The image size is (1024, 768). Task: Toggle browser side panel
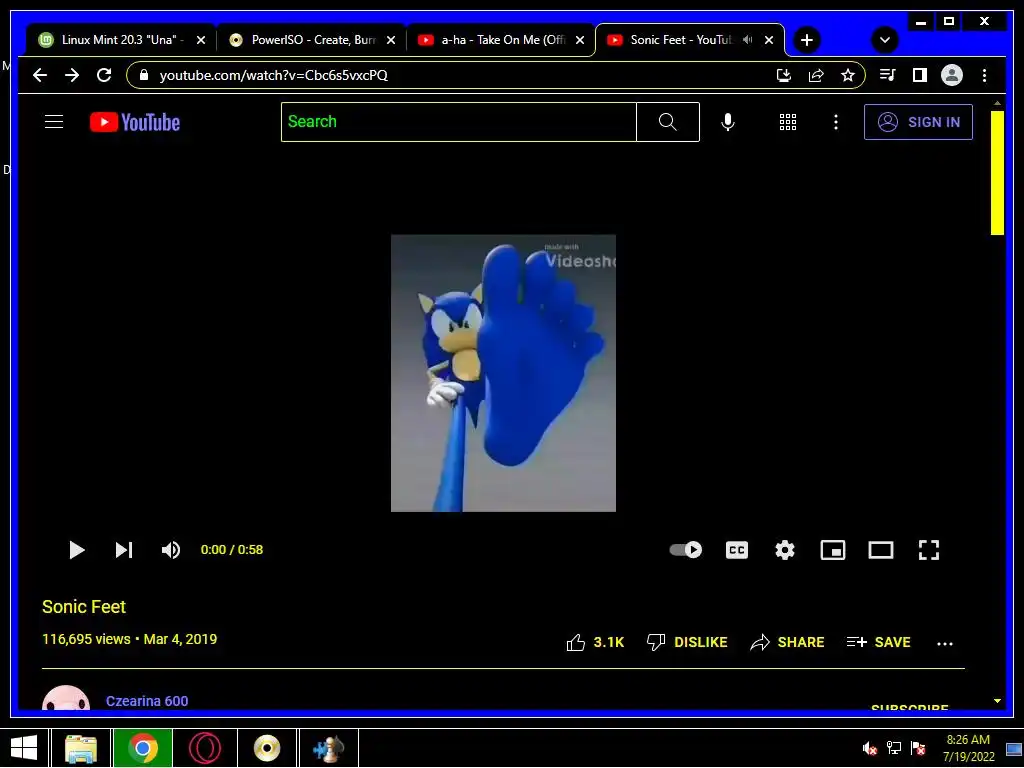(x=920, y=75)
